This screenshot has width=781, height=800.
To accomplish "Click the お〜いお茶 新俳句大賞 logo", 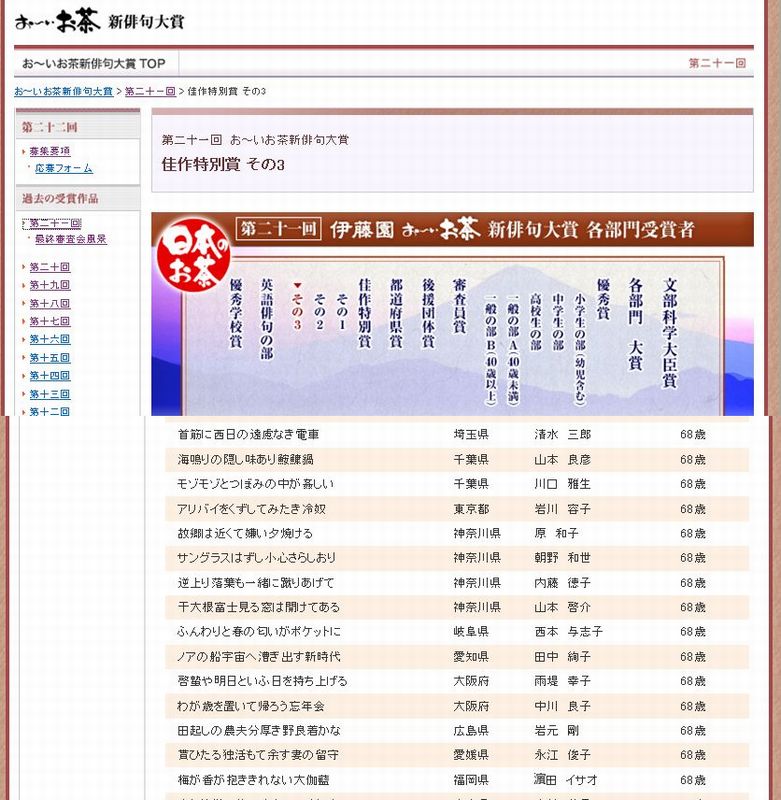I will (99, 21).
